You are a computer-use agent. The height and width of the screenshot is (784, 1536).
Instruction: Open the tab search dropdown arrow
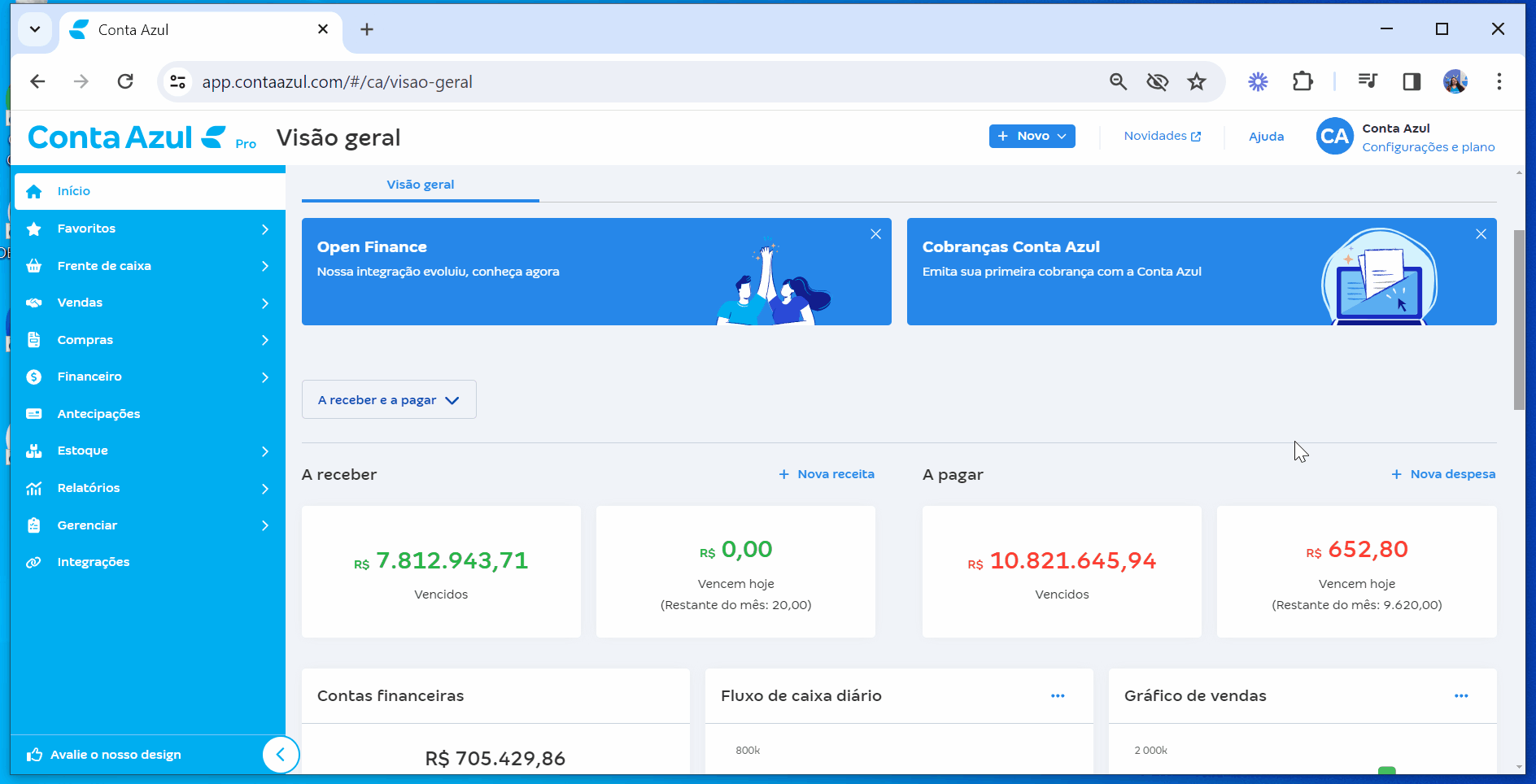(34, 29)
